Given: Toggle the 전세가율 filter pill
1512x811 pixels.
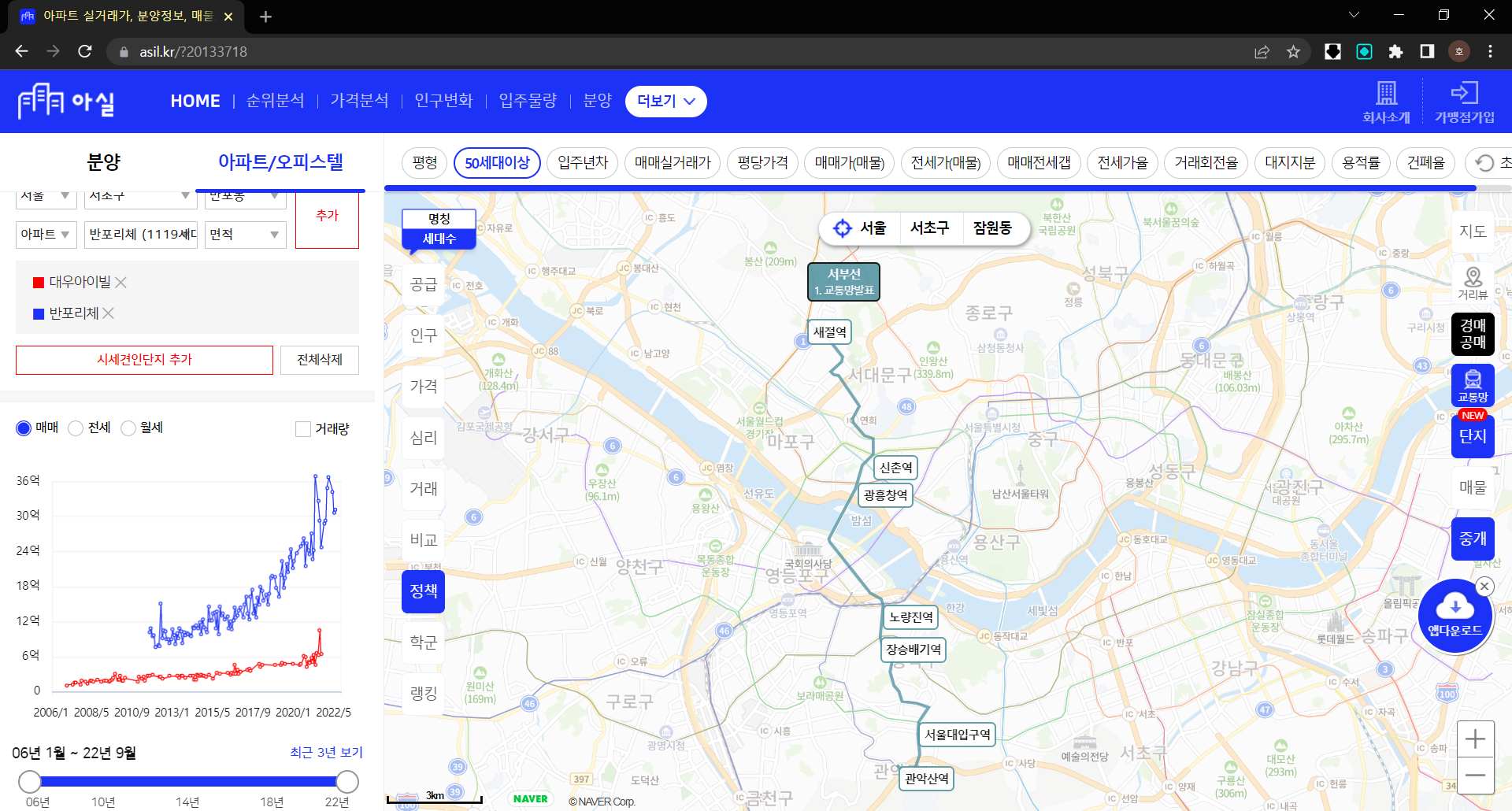Looking at the screenshot, I should (x=1122, y=163).
